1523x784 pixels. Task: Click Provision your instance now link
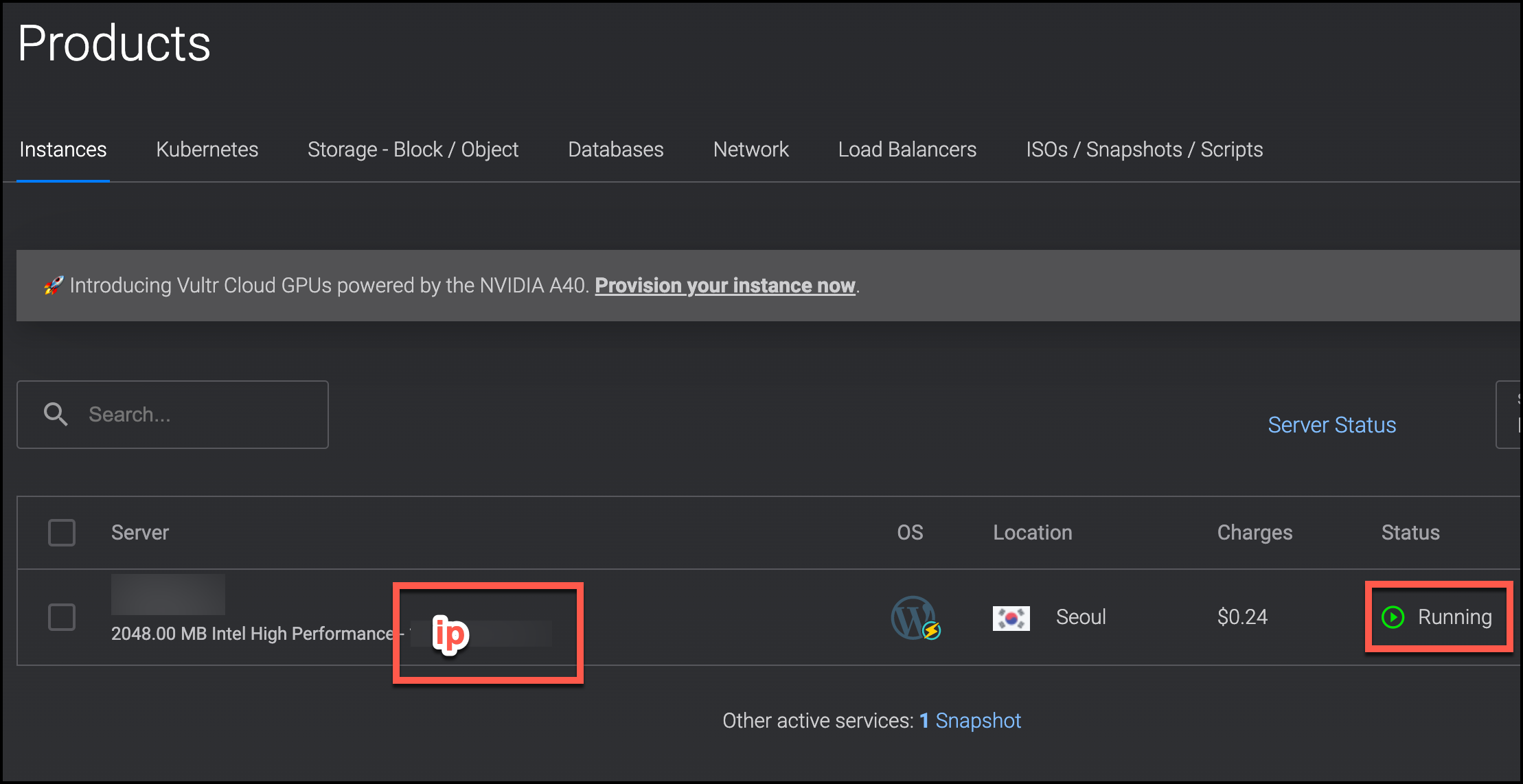tap(724, 286)
